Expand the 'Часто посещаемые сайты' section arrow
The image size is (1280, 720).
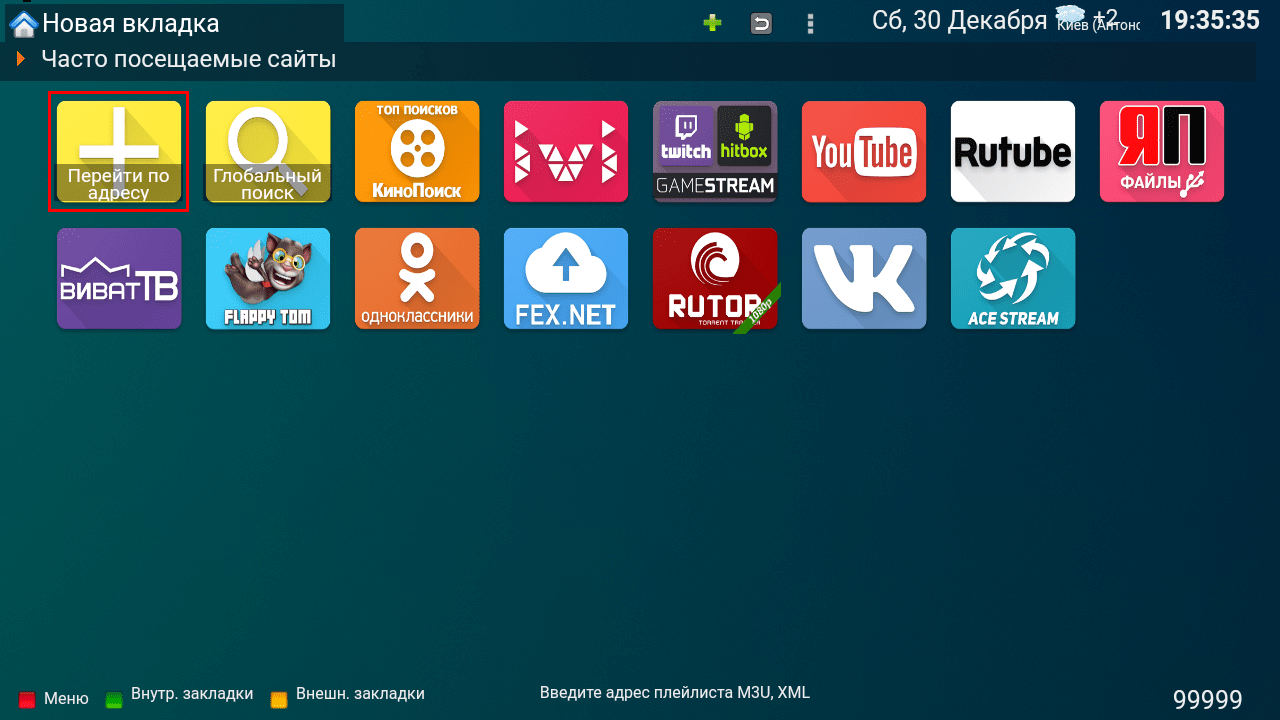click(20, 60)
